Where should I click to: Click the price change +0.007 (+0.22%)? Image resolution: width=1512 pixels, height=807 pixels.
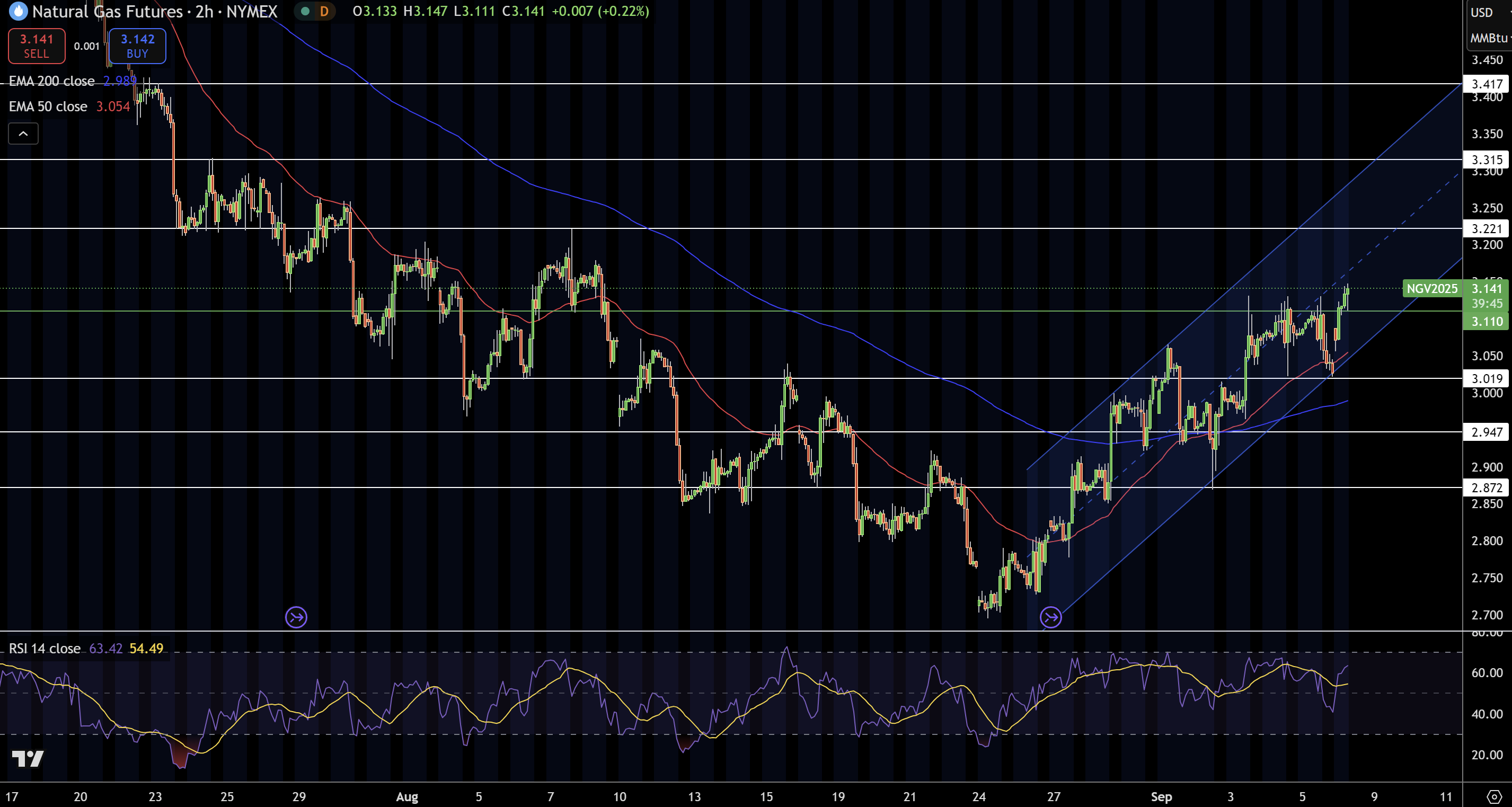[x=600, y=11]
